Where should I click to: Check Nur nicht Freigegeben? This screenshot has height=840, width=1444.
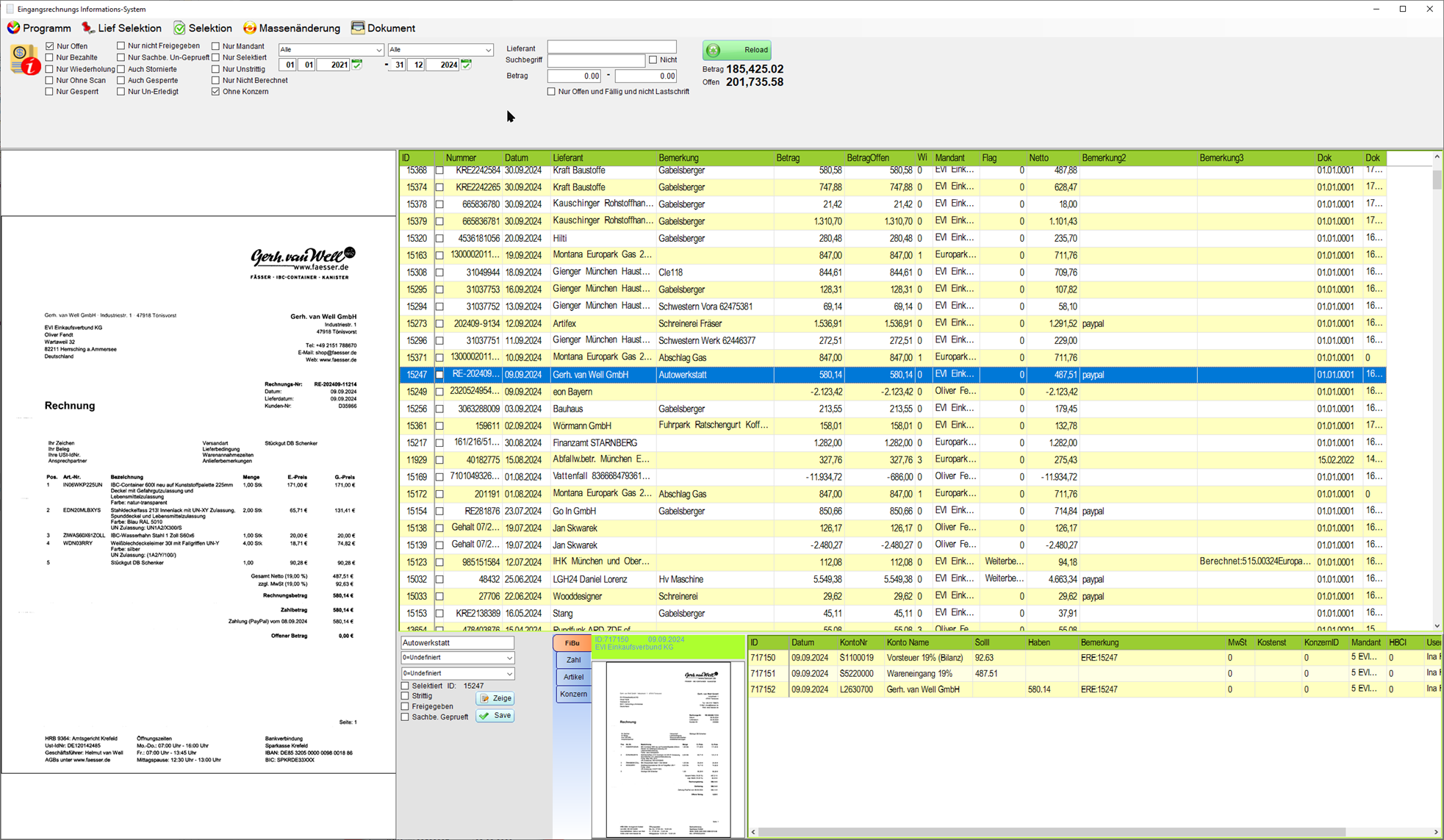pyautogui.click(x=121, y=46)
